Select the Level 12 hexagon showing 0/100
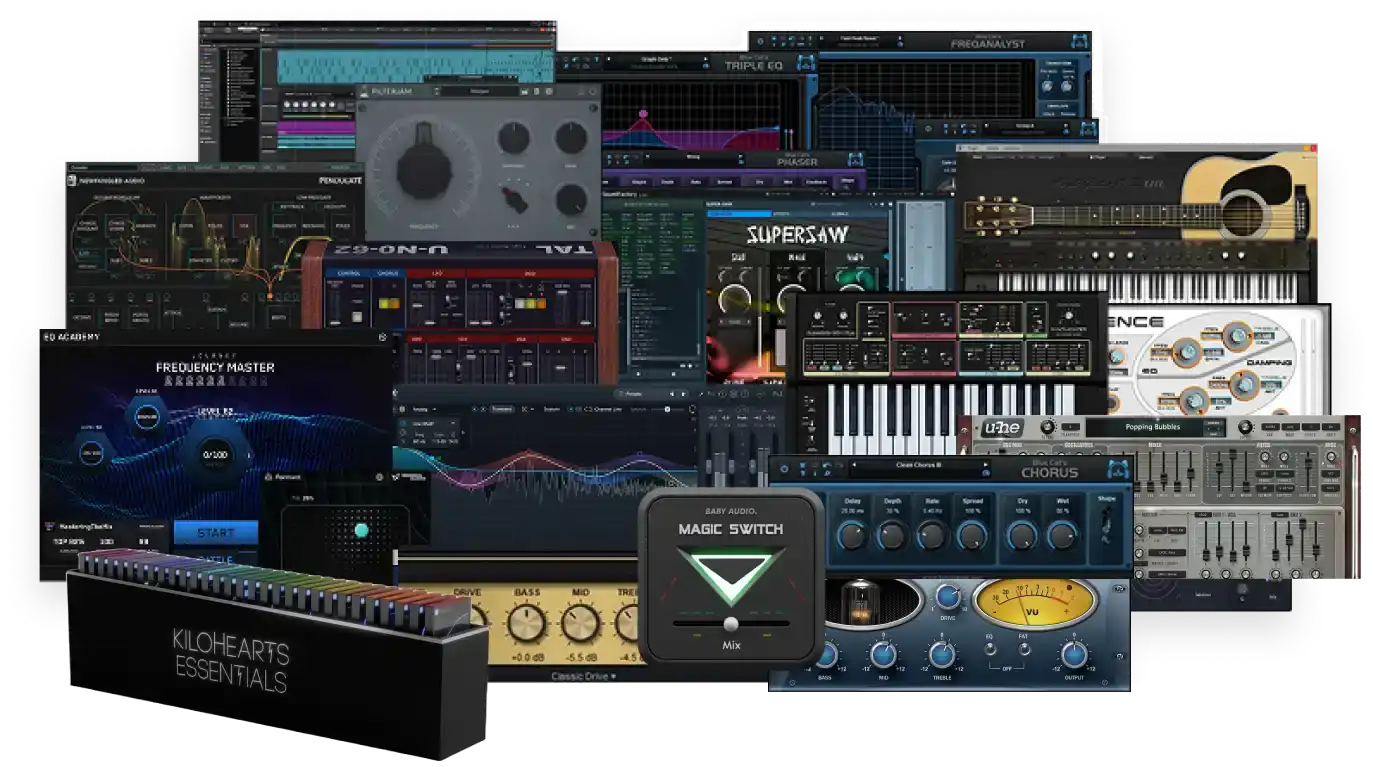This screenshot has width=1373, height=767. point(215,455)
